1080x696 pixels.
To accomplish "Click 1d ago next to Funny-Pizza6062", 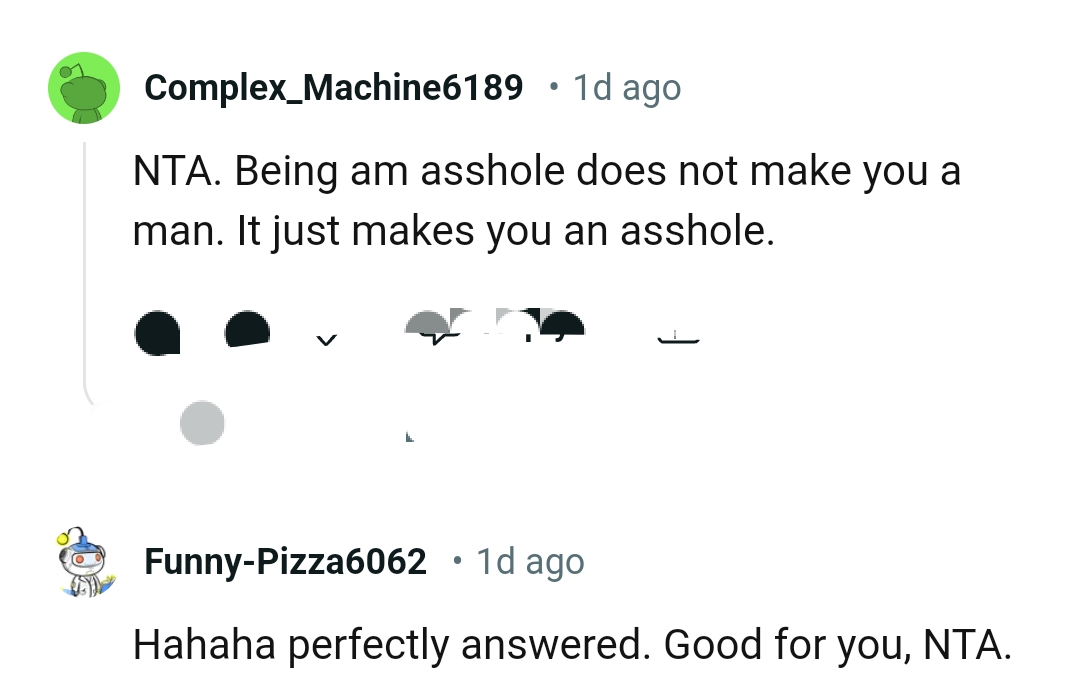I will pos(530,561).
